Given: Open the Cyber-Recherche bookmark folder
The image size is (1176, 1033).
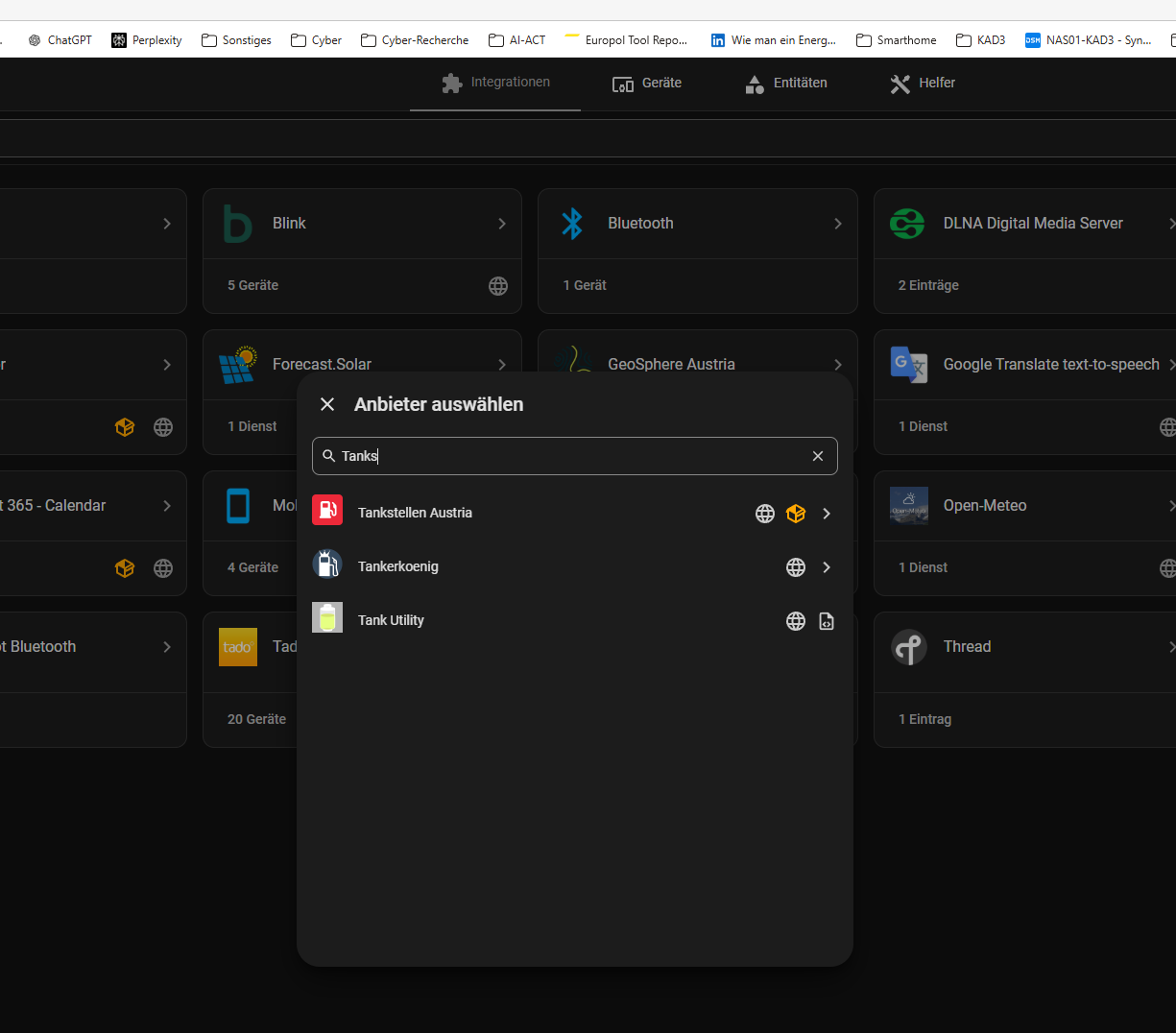Looking at the screenshot, I should (415, 40).
